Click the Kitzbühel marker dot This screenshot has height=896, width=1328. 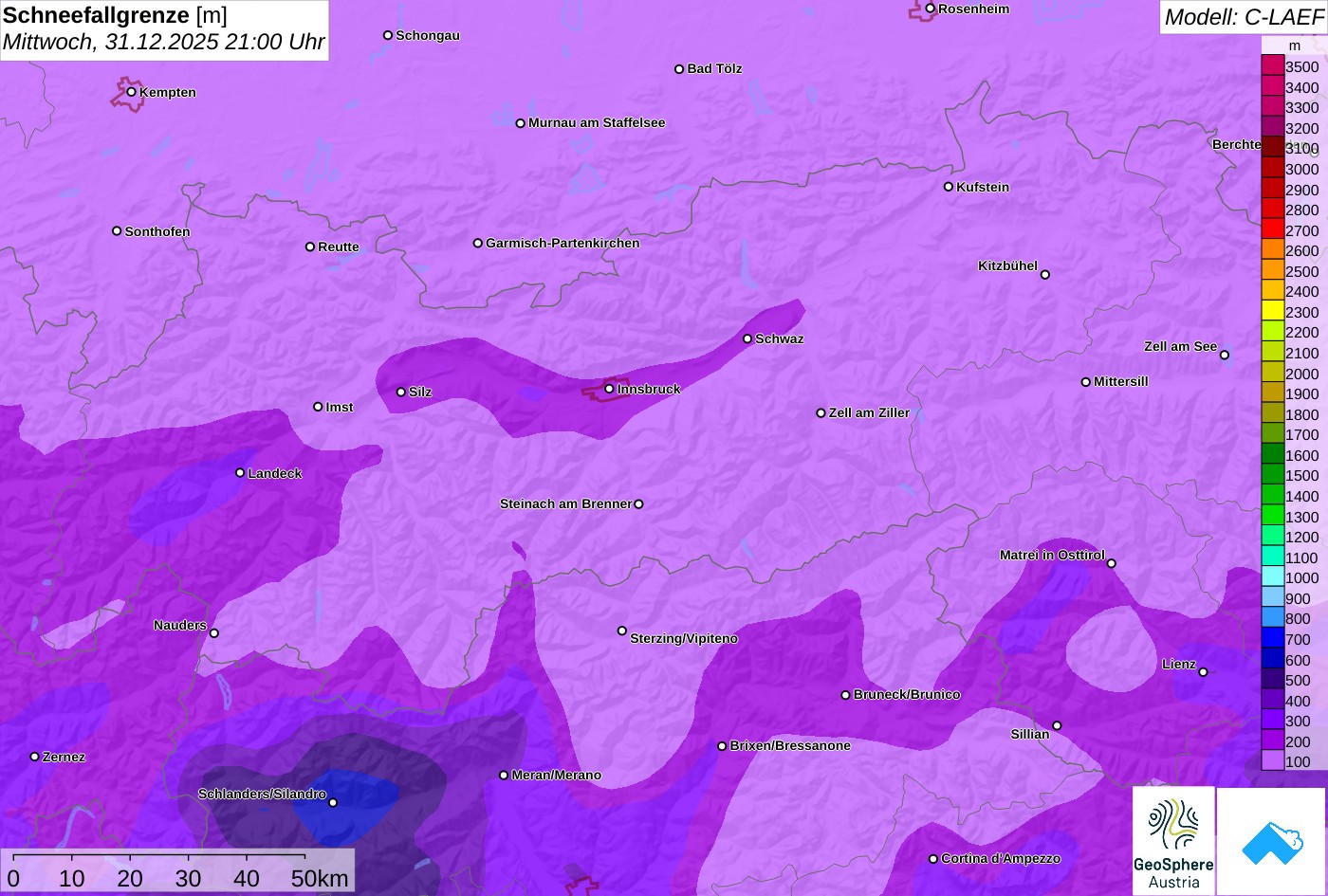(1045, 275)
